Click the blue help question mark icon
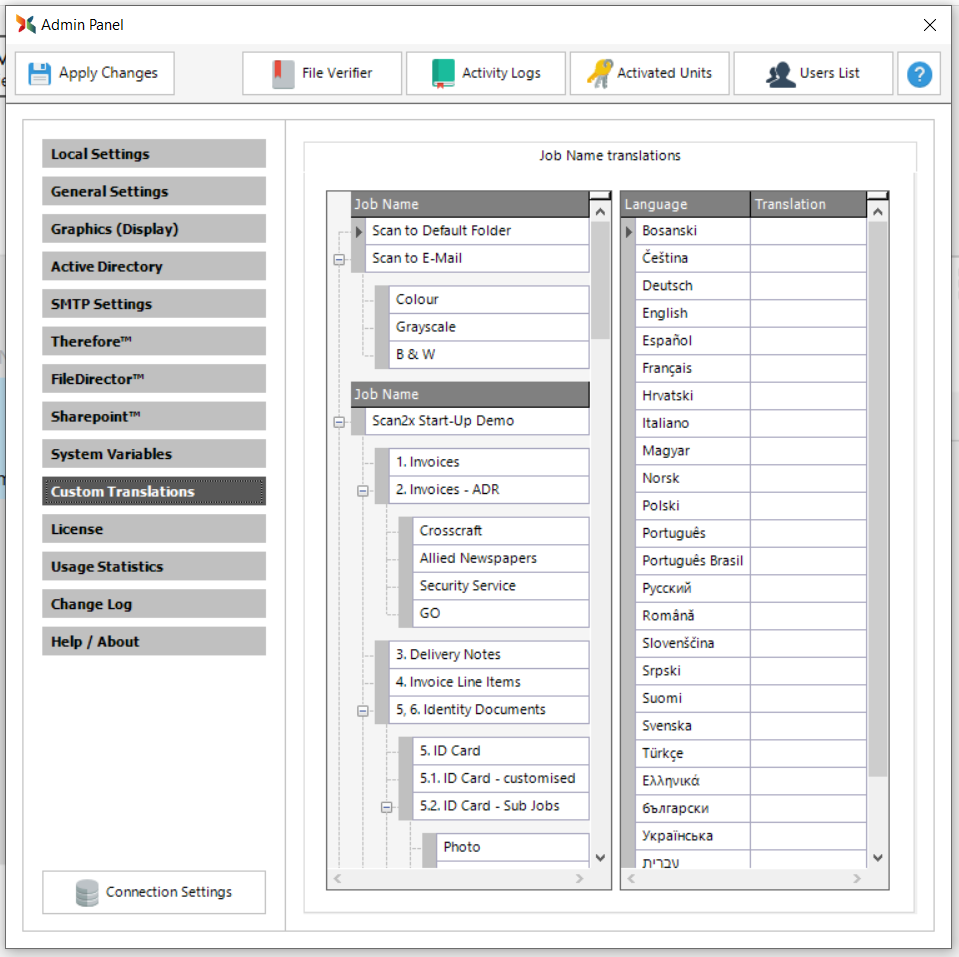The image size is (959, 957). pos(919,74)
